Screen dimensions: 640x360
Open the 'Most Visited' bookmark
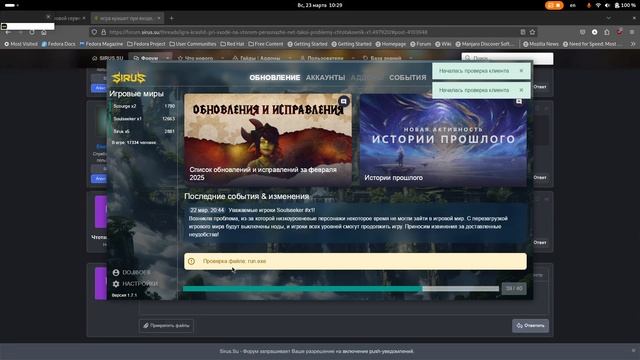click(21, 44)
